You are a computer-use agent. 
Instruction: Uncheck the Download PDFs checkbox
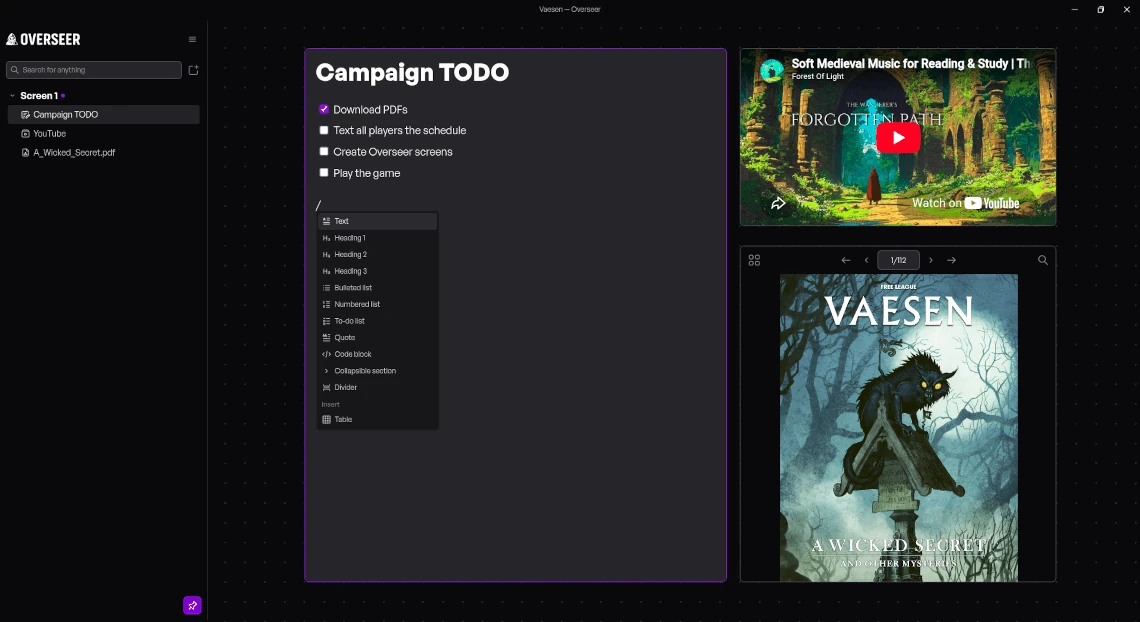(x=324, y=109)
